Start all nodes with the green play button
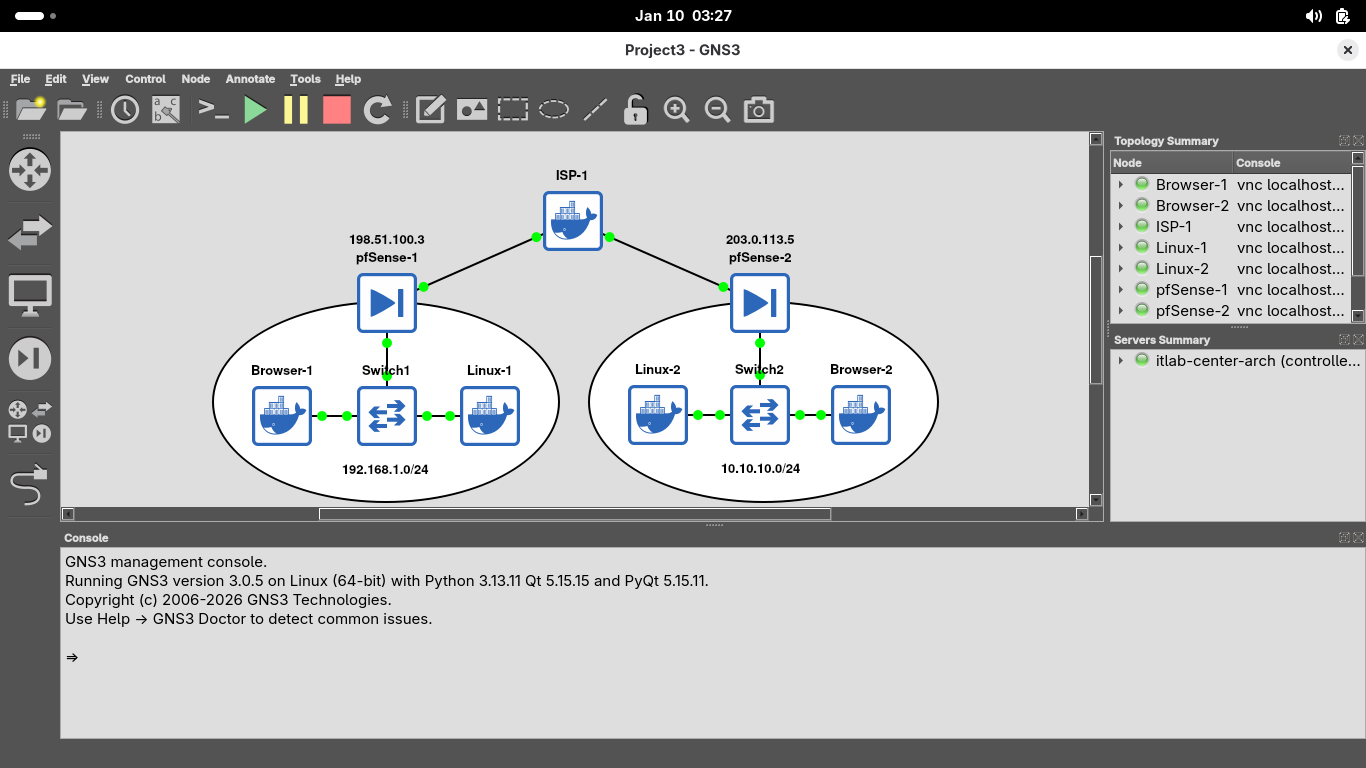Image resolution: width=1366 pixels, height=768 pixels. (x=255, y=110)
